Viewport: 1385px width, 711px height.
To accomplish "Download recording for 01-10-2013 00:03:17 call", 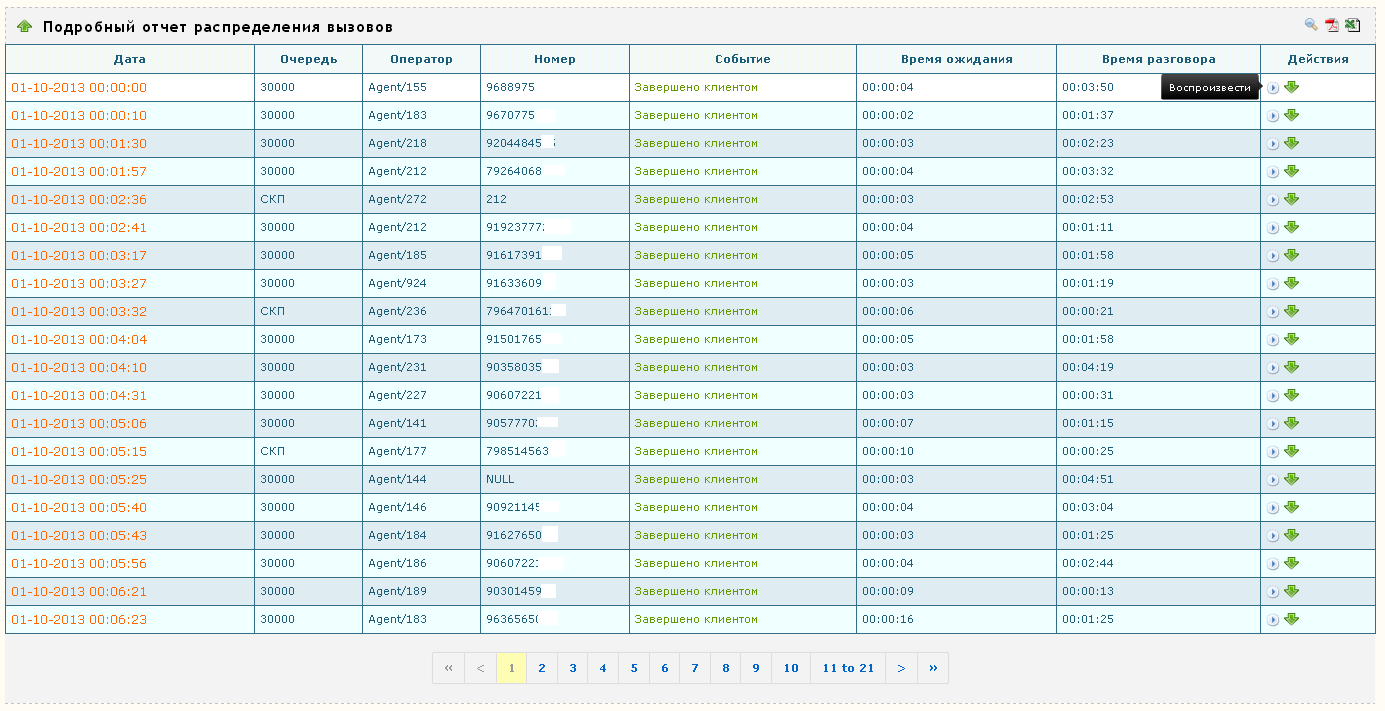I will pos(1291,255).
